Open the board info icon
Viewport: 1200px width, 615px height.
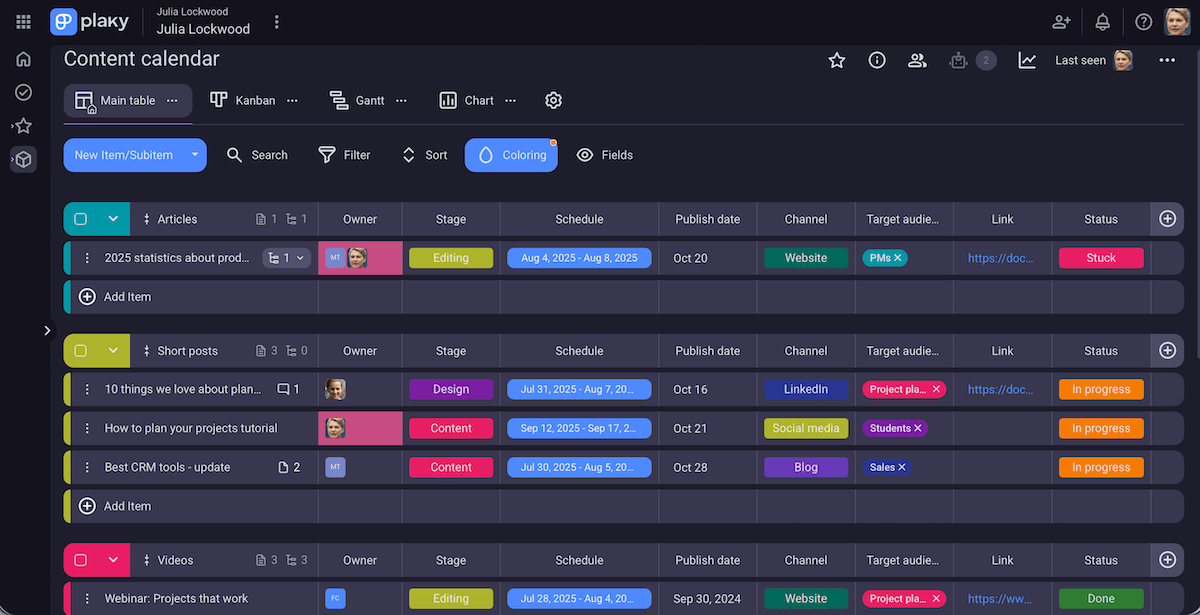pos(877,60)
